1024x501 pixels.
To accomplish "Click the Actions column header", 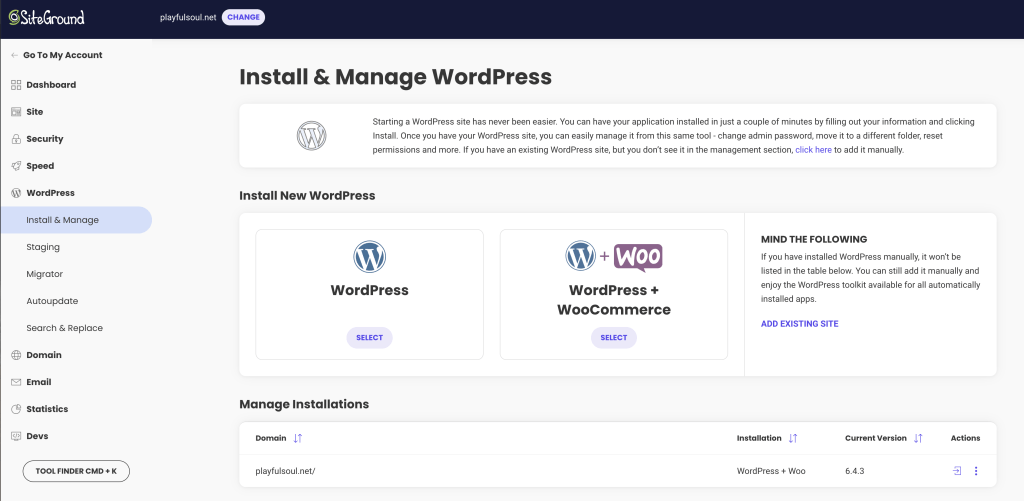I will (x=965, y=438).
